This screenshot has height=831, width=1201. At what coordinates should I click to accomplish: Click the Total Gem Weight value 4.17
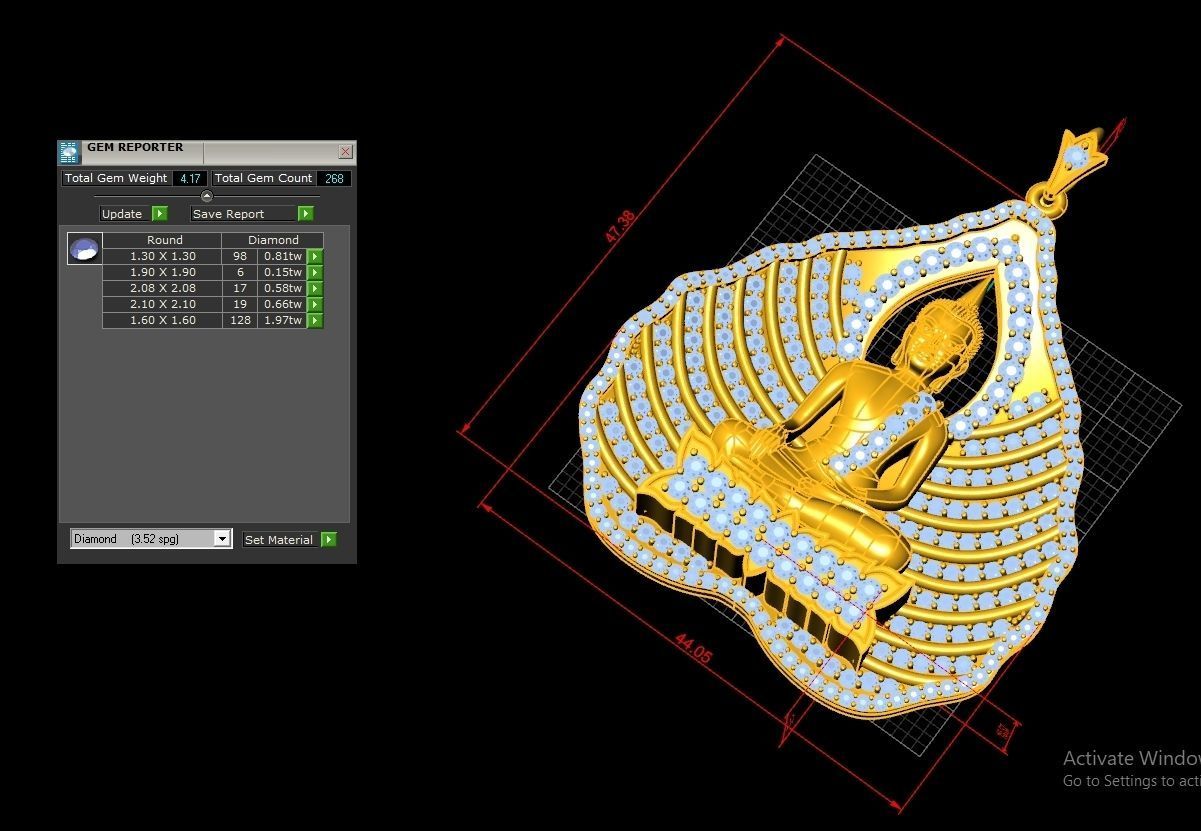click(x=190, y=178)
